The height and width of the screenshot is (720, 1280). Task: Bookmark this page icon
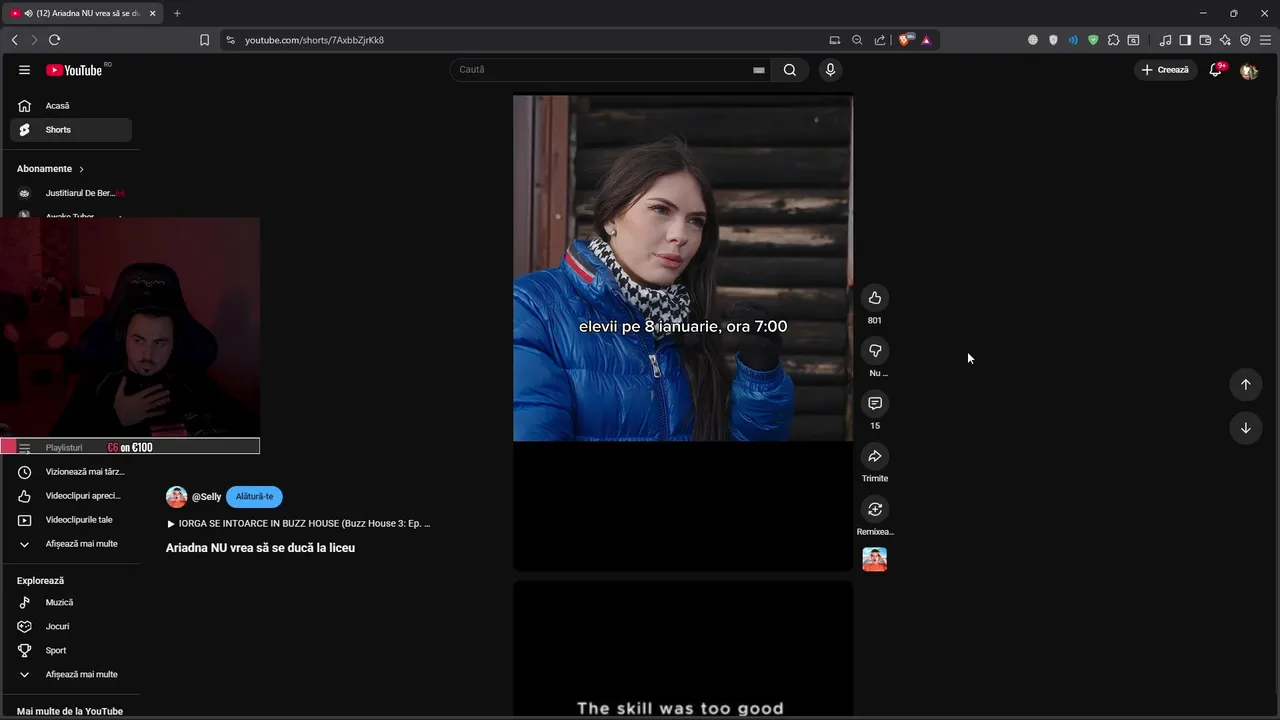(x=205, y=40)
